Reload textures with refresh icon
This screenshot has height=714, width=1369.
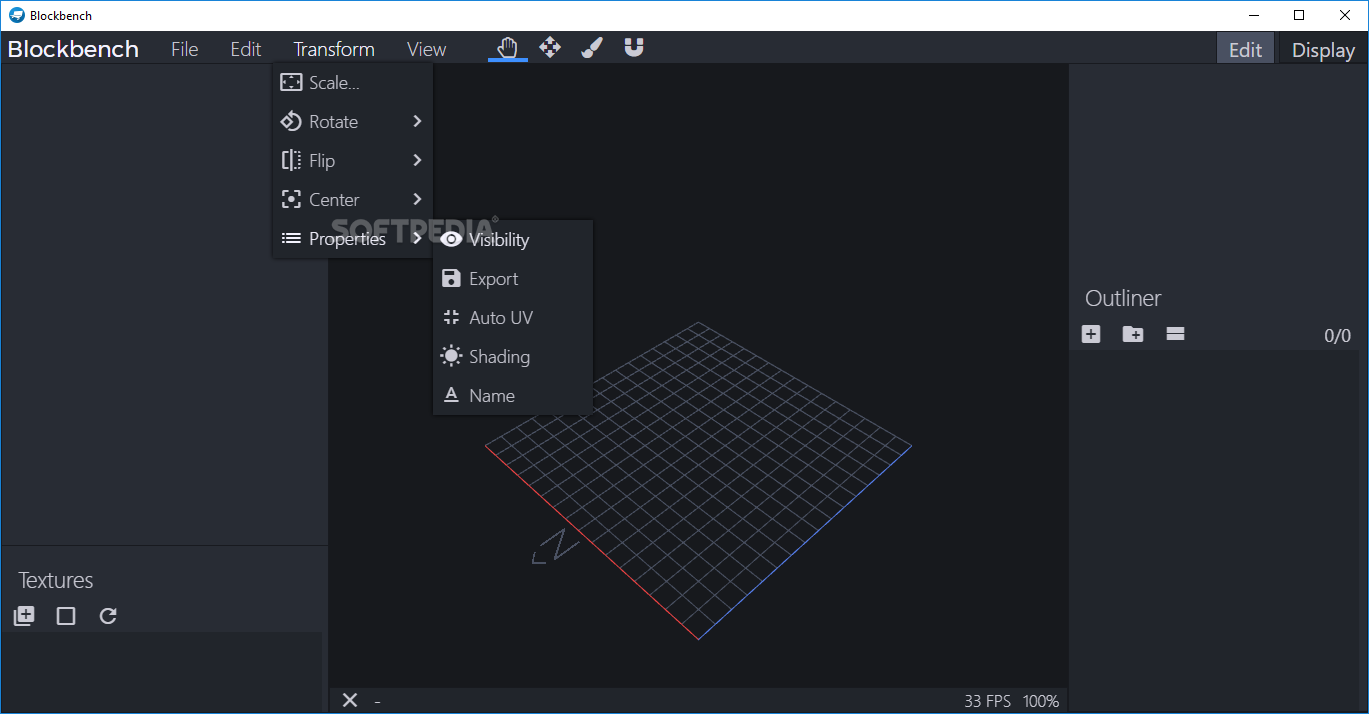(108, 616)
